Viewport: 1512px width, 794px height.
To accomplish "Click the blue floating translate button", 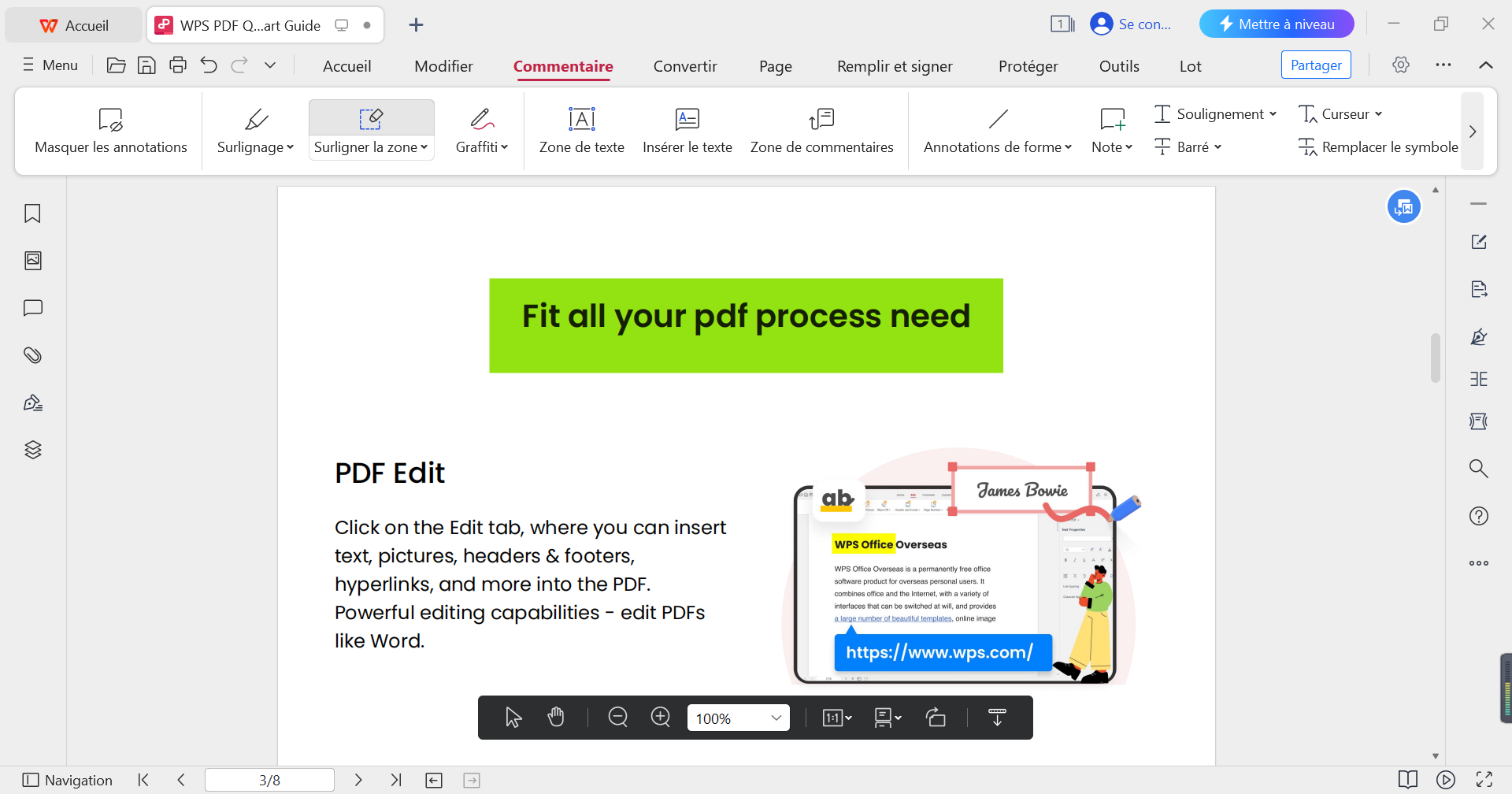I will click(1404, 207).
